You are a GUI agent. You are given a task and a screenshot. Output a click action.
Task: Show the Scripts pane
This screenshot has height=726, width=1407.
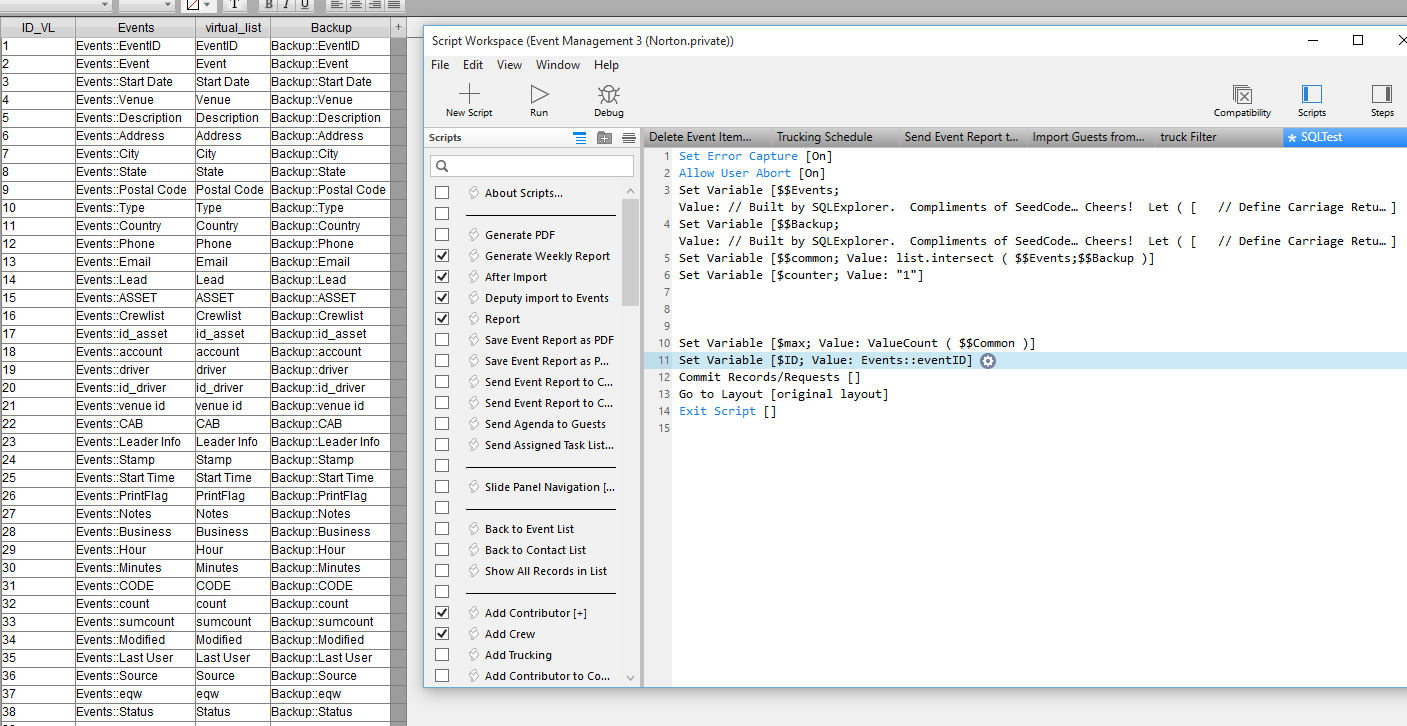pos(1312,94)
